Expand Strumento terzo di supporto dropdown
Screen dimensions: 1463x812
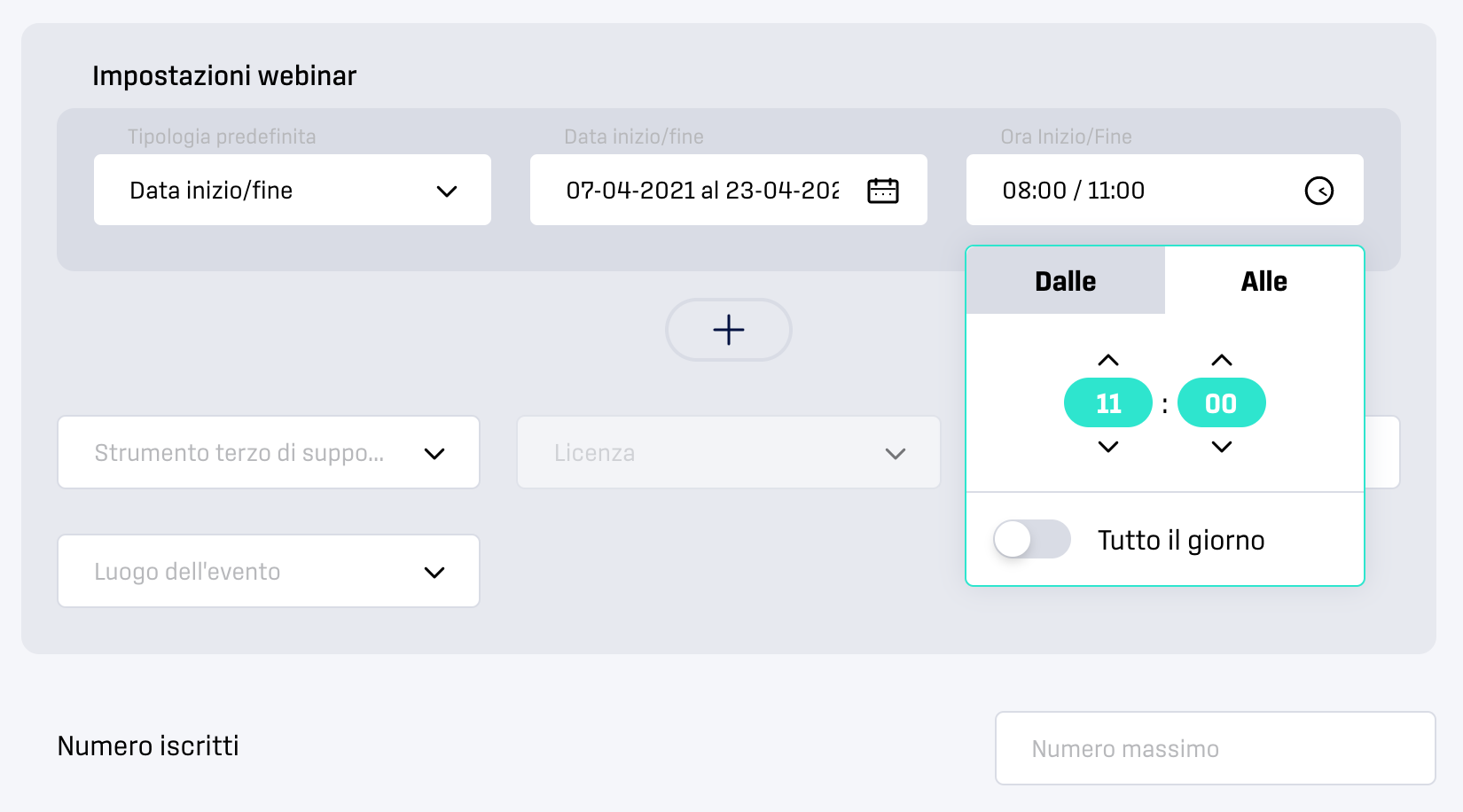[x=269, y=452]
